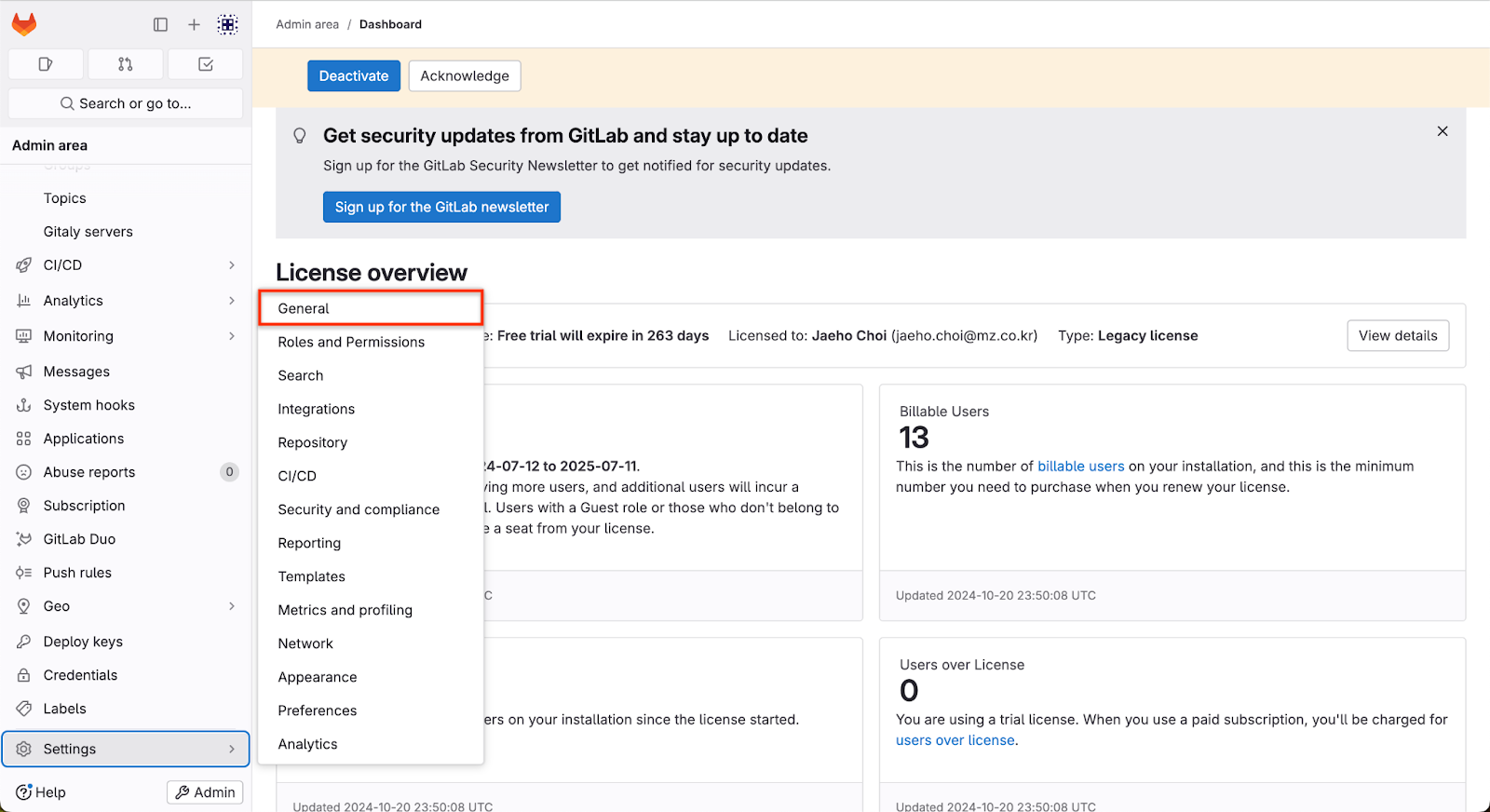Click the Acknowledge button

(x=465, y=76)
